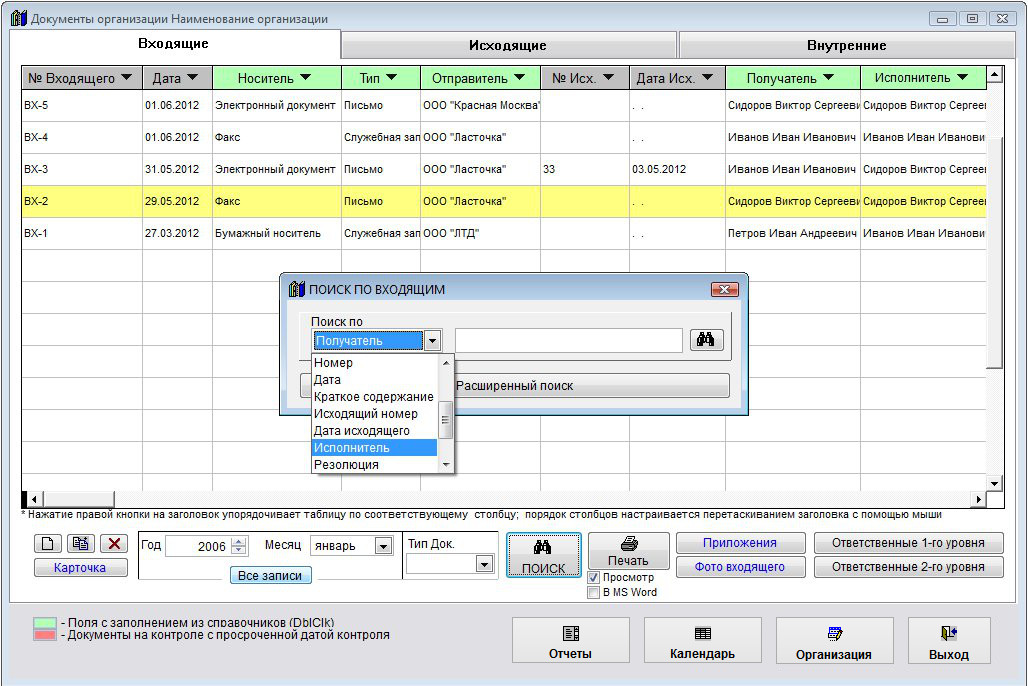Click the Печать printer button
The width and height of the screenshot is (1028, 686).
[628, 551]
